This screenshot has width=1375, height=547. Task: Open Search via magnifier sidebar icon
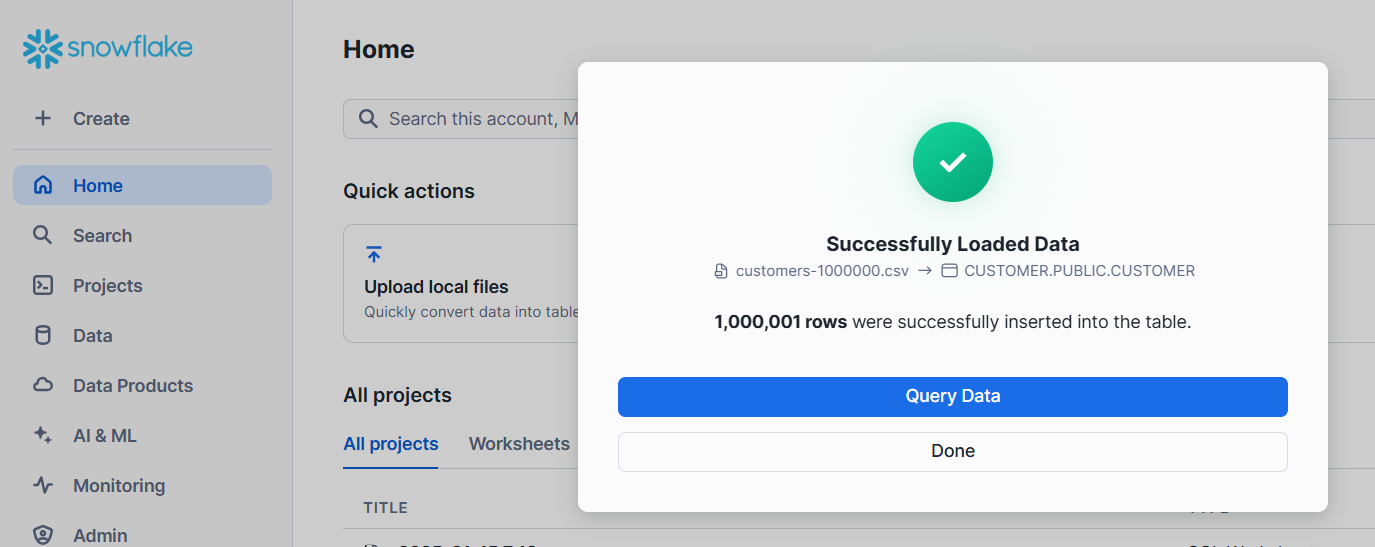[x=43, y=235]
